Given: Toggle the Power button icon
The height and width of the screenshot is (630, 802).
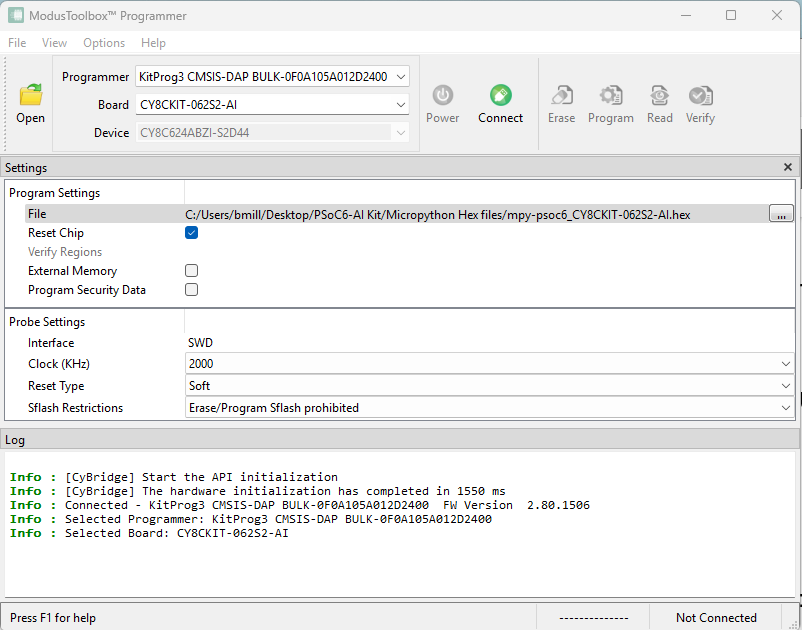Looking at the screenshot, I should 442,95.
